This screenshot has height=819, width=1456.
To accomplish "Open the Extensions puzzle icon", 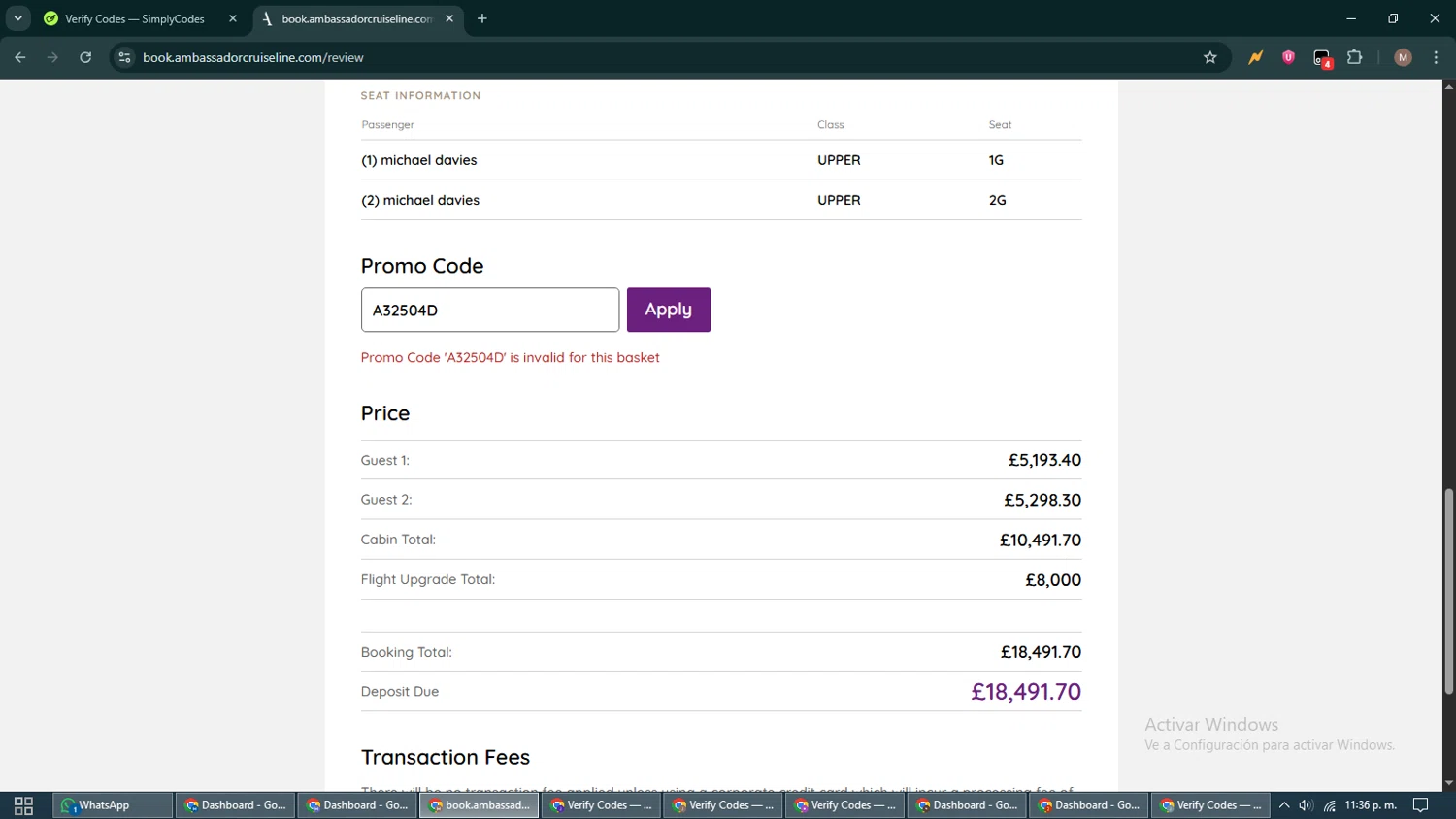I will pos(1355,58).
